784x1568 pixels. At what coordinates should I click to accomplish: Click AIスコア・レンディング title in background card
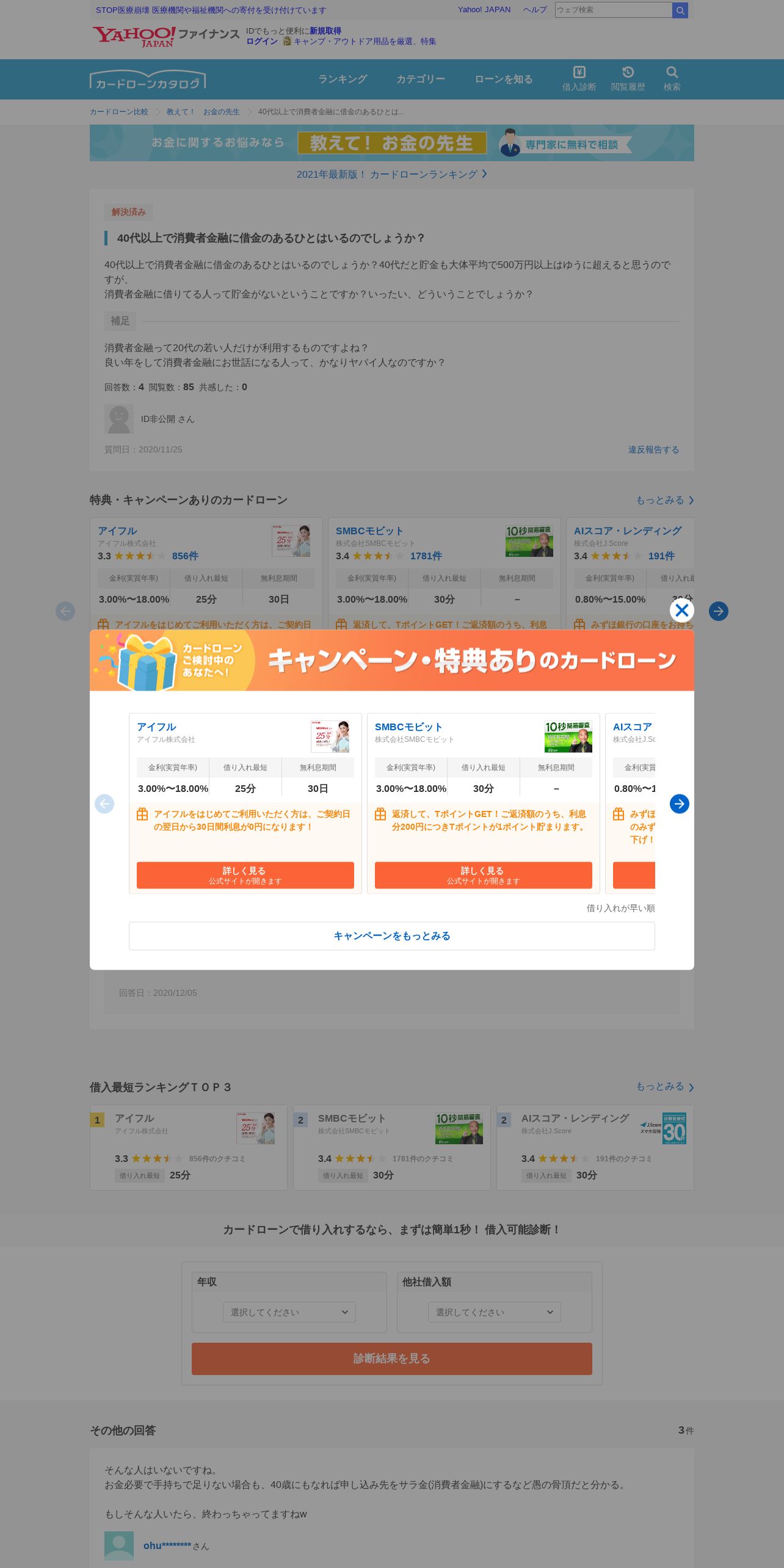628,531
